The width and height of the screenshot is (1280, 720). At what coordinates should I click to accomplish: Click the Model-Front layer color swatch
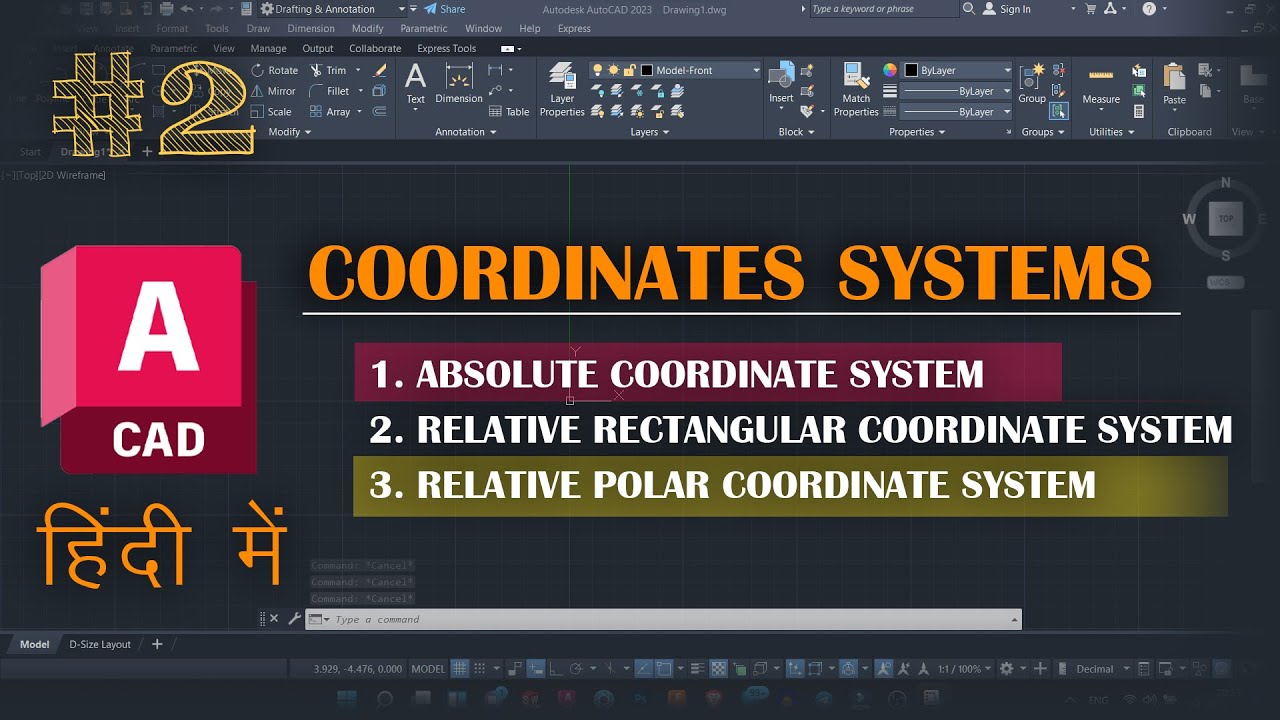647,70
